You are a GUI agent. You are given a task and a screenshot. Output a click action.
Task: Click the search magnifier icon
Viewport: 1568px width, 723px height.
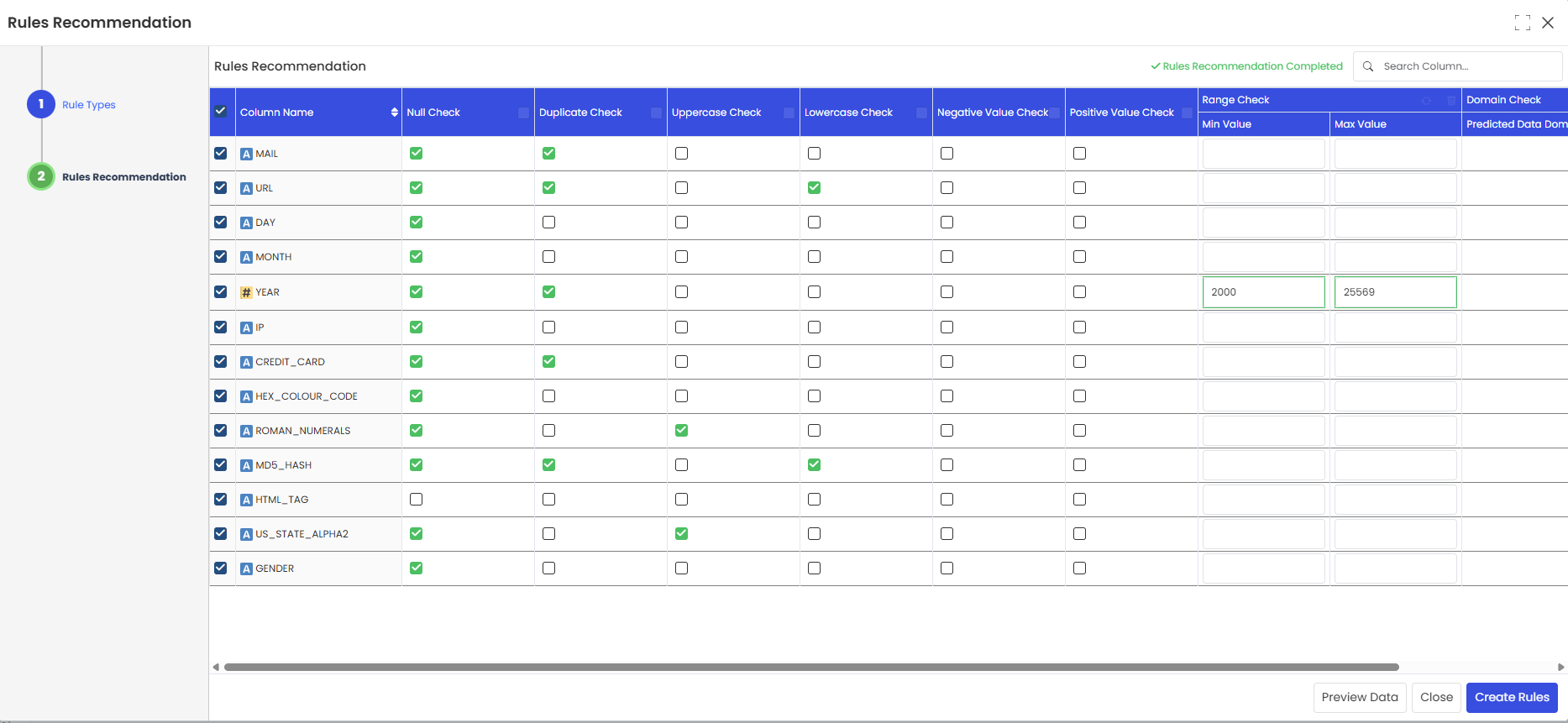(1368, 66)
